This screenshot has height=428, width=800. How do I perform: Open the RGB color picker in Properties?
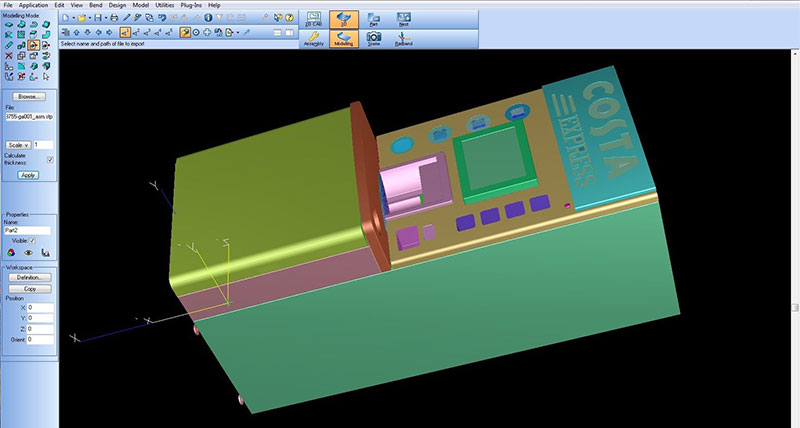point(11,253)
